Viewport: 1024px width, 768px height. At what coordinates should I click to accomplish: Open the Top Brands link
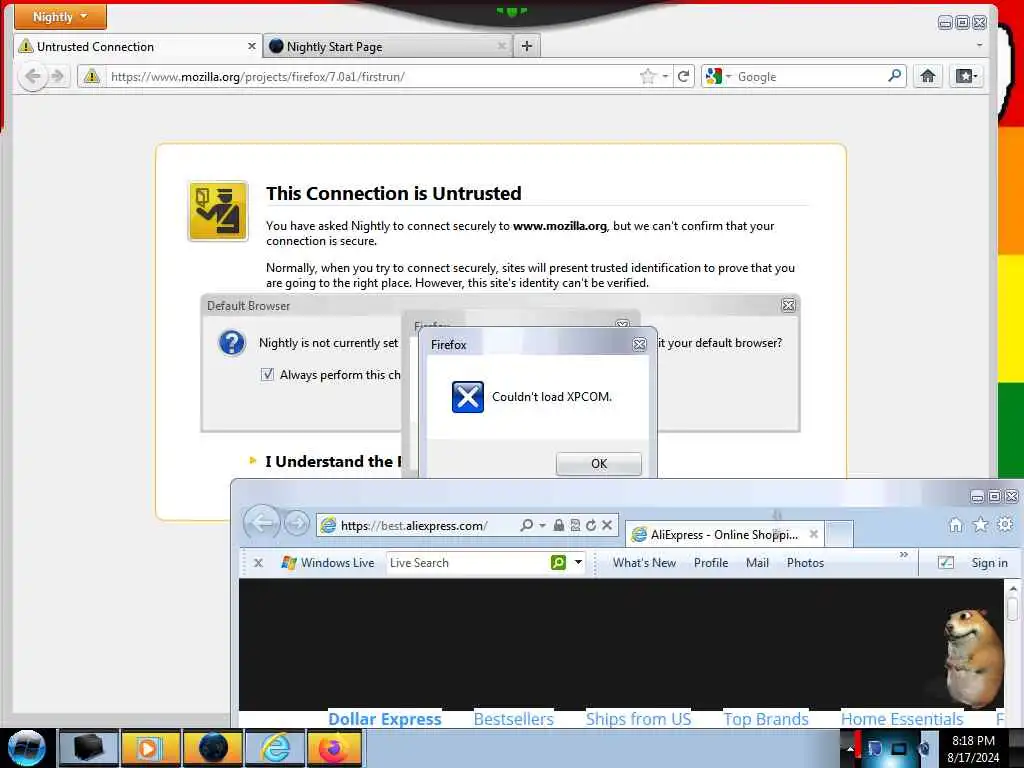click(x=765, y=718)
